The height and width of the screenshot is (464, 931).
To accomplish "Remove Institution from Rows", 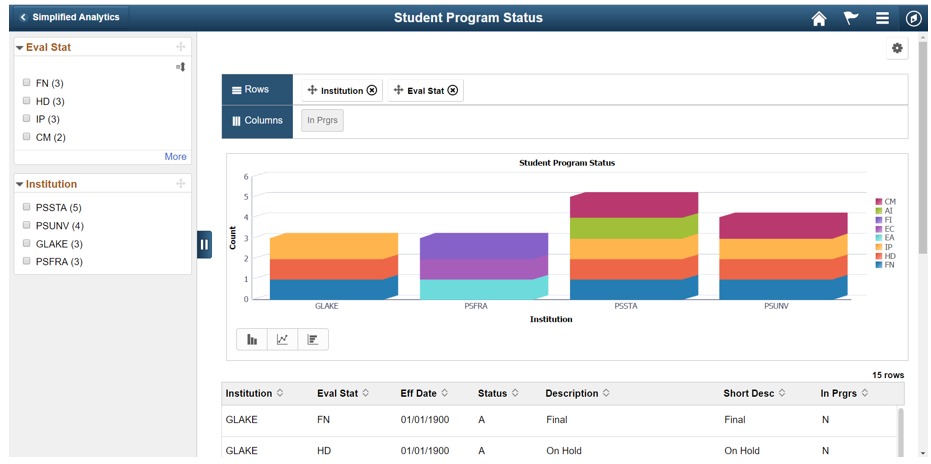I will tap(372, 91).
